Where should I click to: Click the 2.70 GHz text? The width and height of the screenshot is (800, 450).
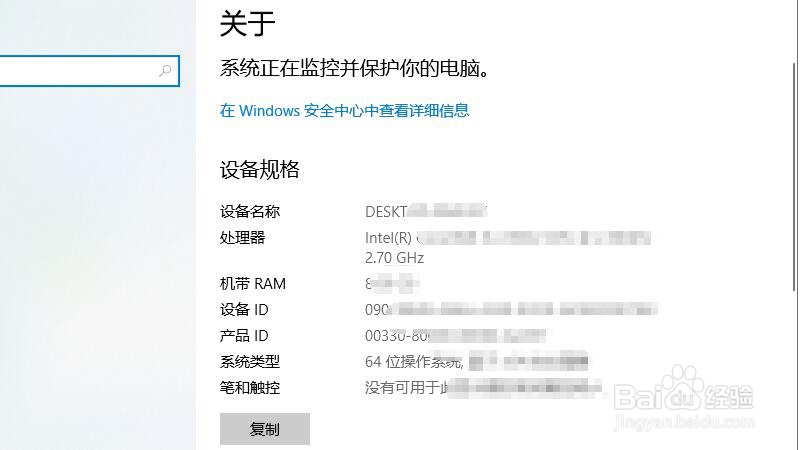click(x=394, y=258)
